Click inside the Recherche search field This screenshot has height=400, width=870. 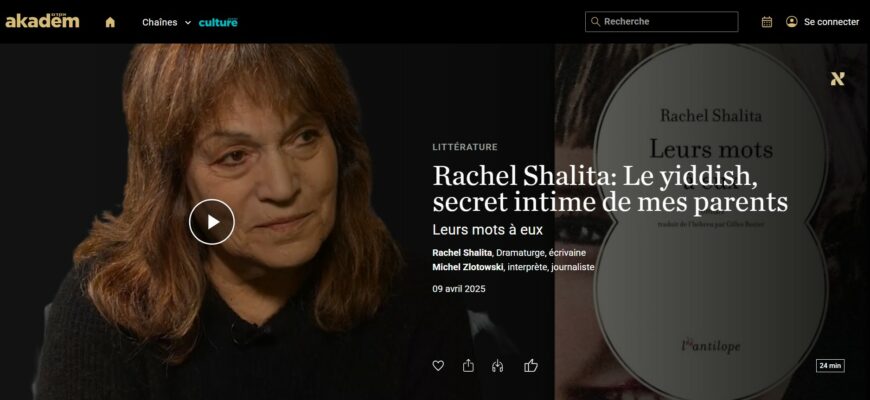coord(661,22)
